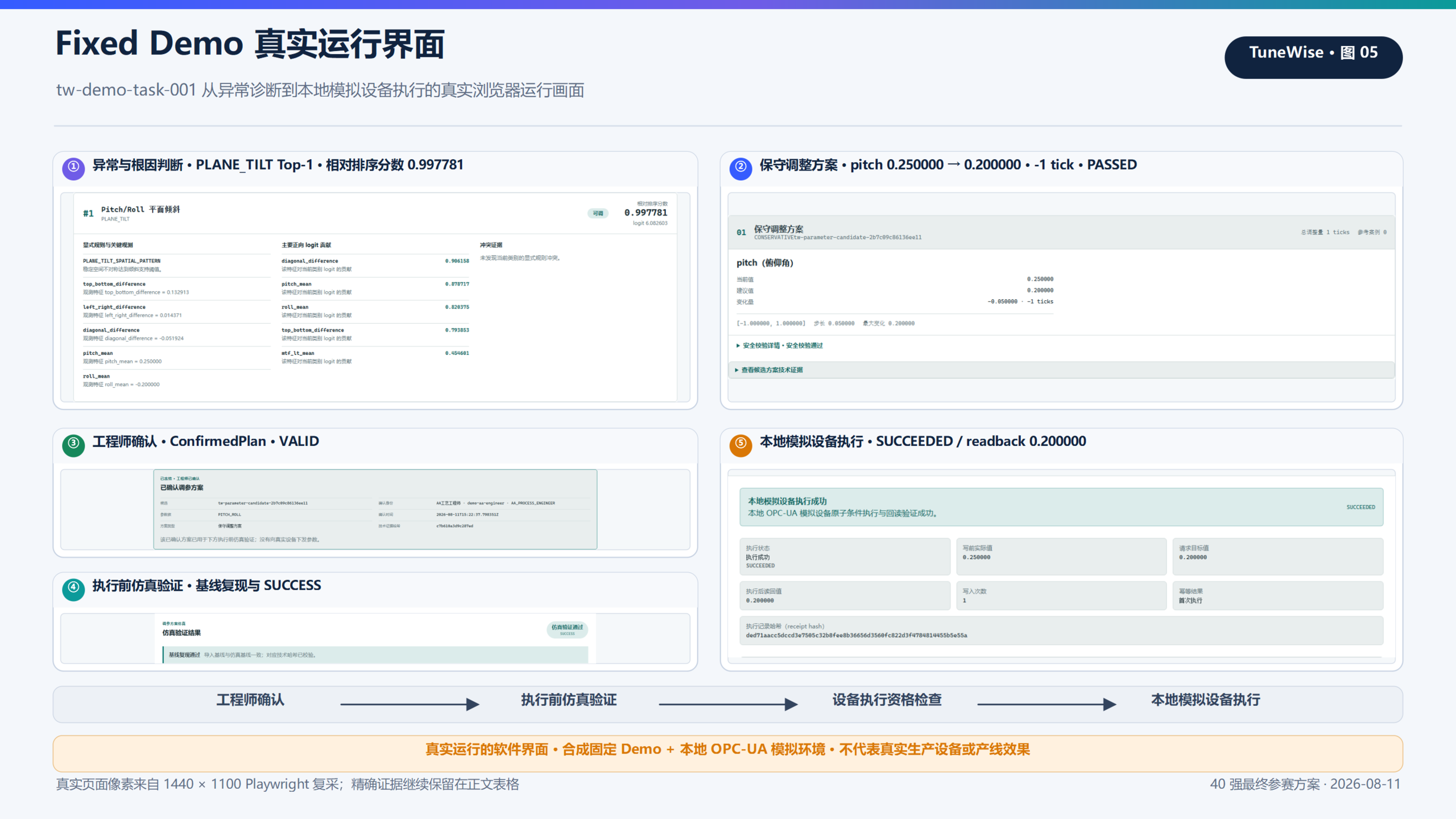Viewport: 1456px width, 819px height.
Task: Click the CONSERVATIVE tw-parameter-candidate ID line
Action: 838,238
